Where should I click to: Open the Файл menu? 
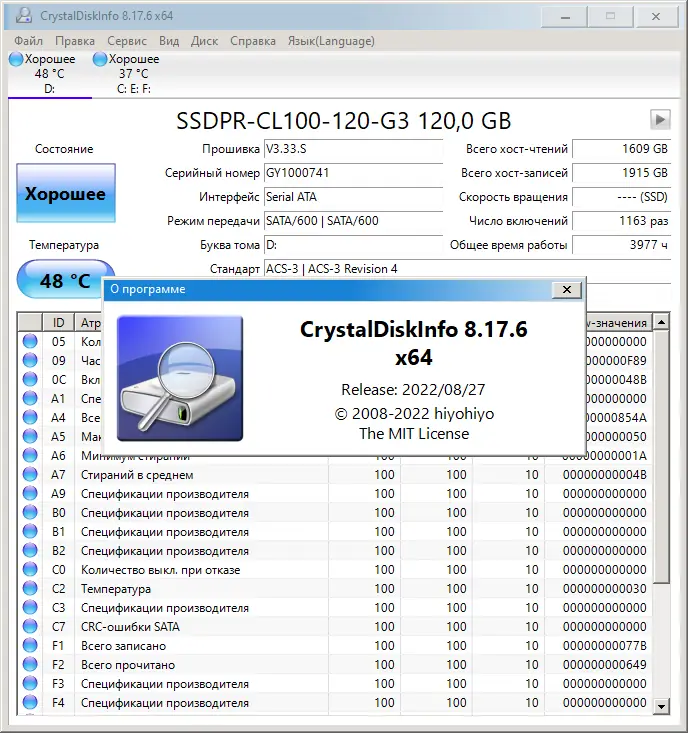28,41
